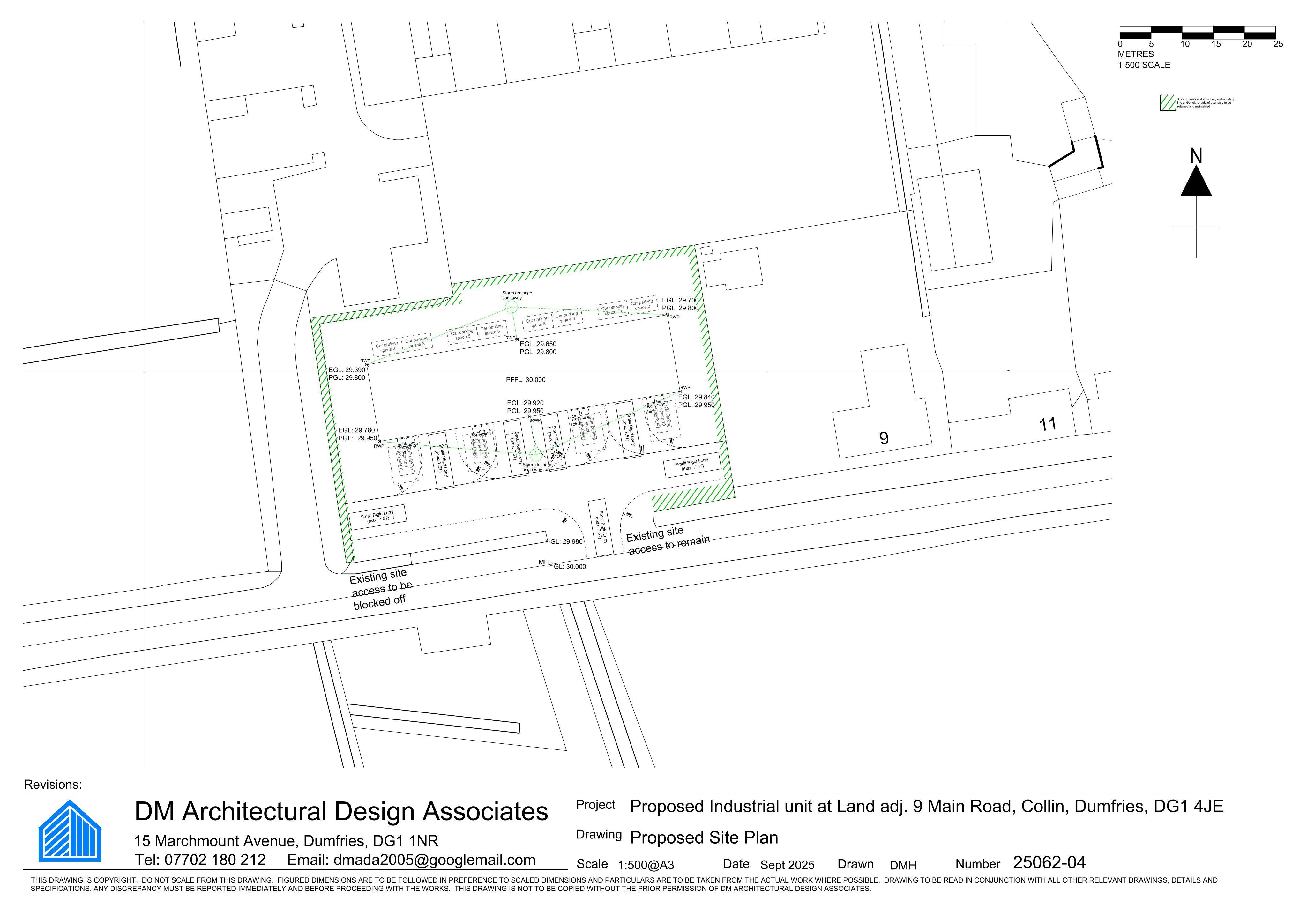Click the 'EGL: 29.840' level annotation
This screenshot has width=1307, height=924.
click(696, 397)
